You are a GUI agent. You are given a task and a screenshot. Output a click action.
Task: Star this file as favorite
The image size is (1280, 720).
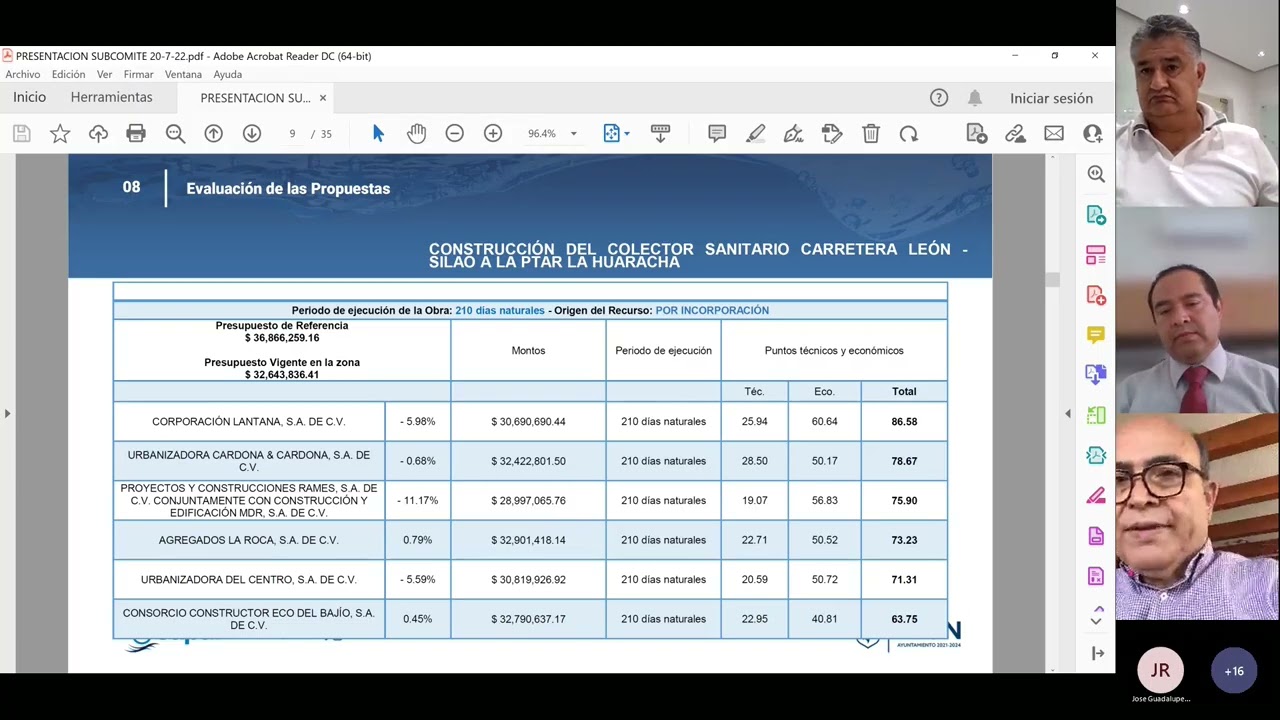60,133
